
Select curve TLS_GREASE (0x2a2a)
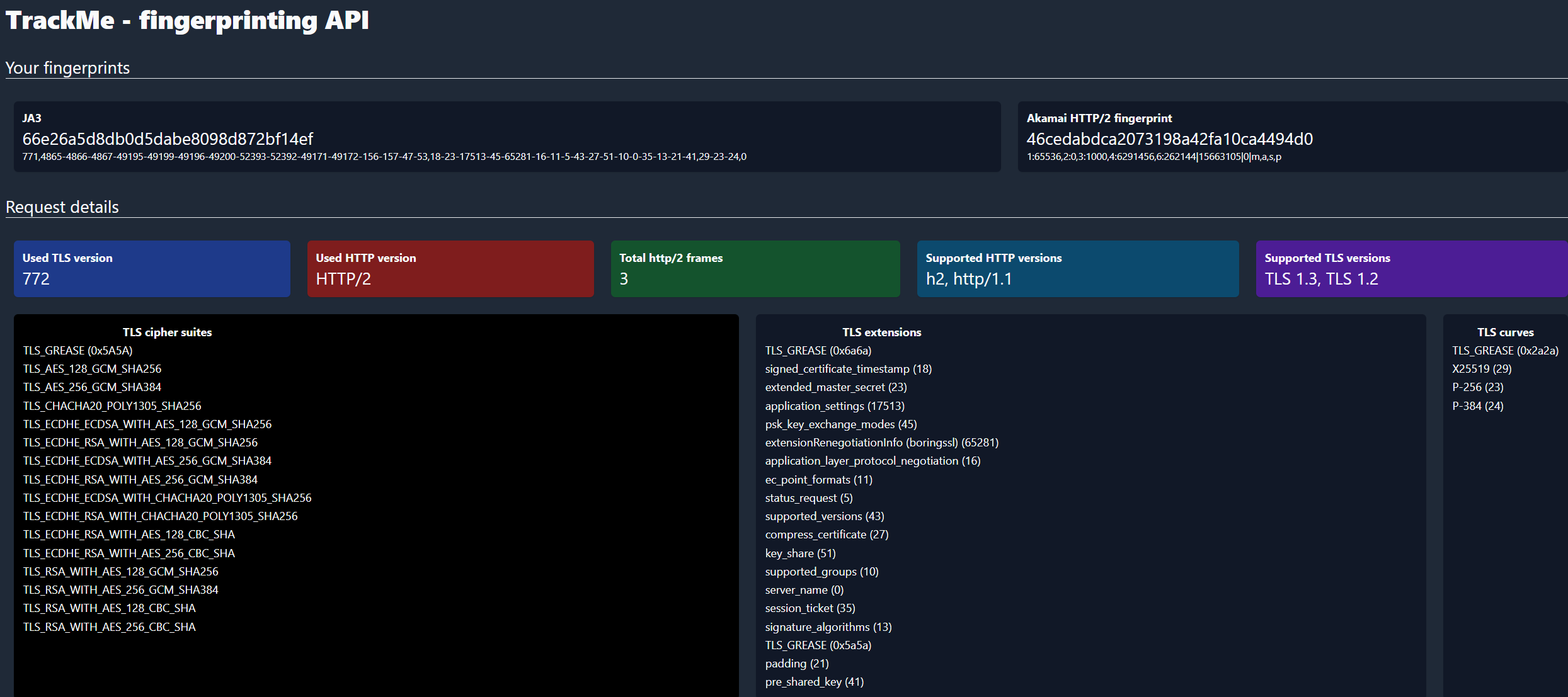point(1506,351)
